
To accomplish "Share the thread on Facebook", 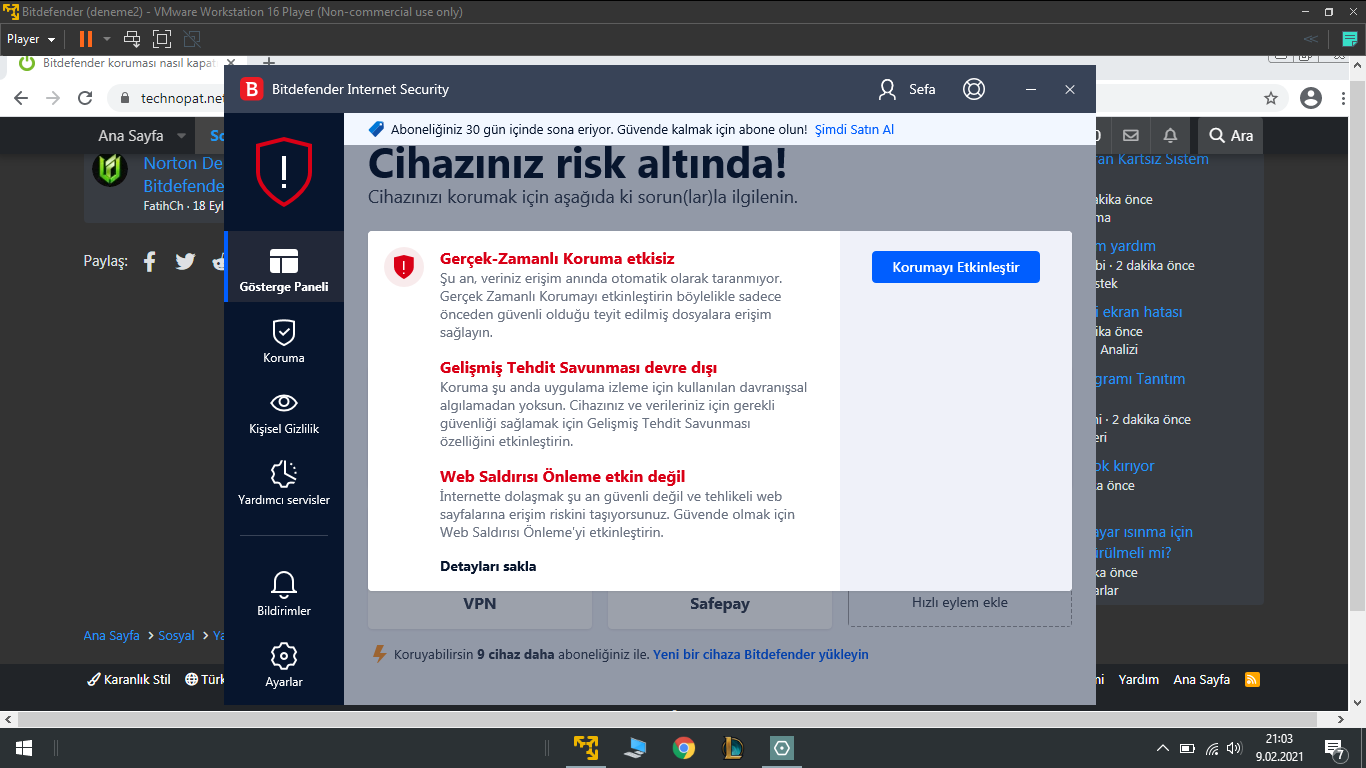I will (x=150, y=262).
